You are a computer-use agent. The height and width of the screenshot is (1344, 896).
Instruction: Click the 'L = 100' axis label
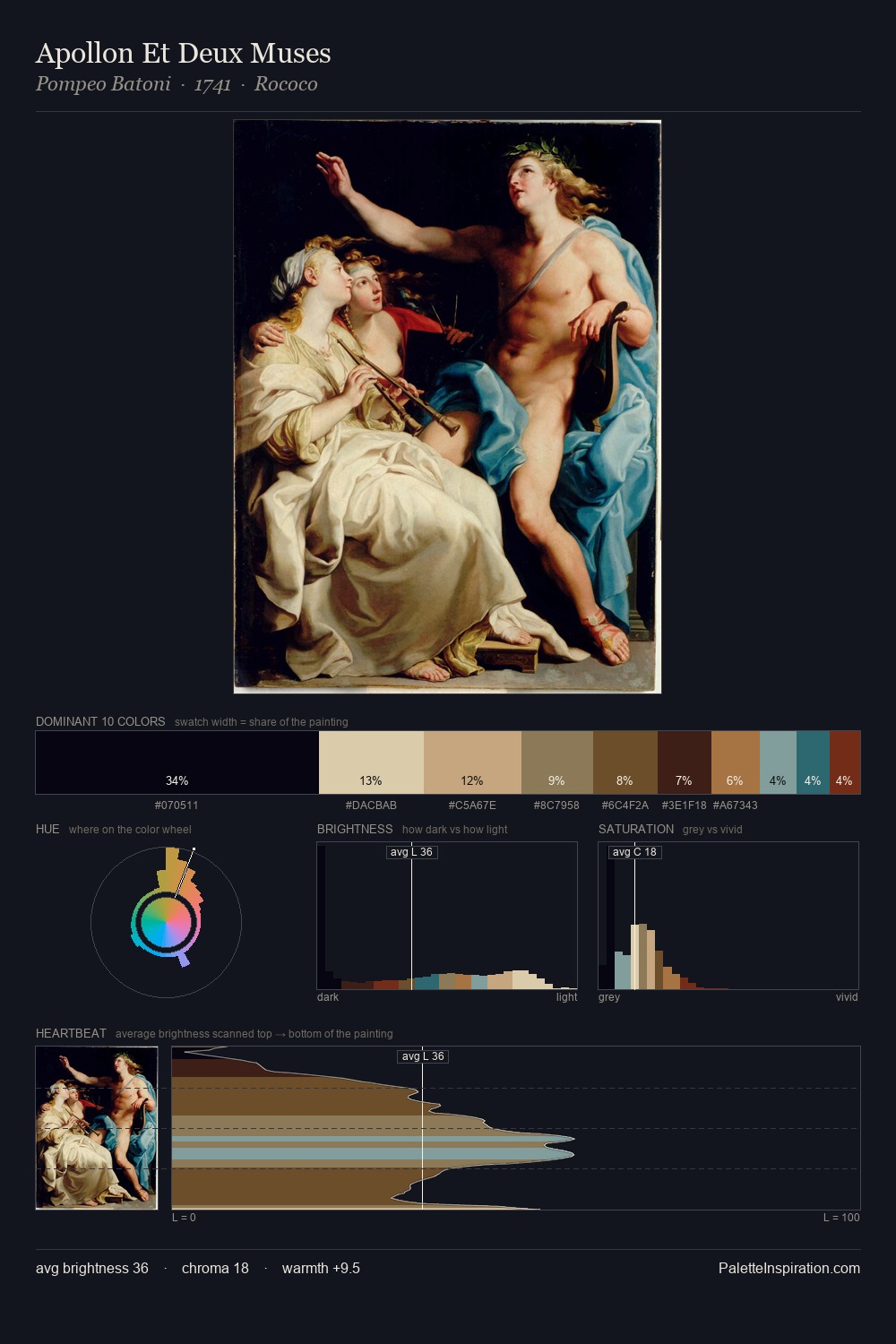point(841,1218)
